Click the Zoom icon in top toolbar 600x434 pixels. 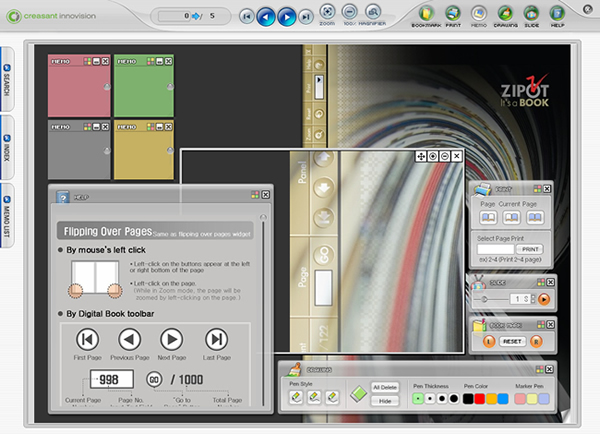pos(327,12)
